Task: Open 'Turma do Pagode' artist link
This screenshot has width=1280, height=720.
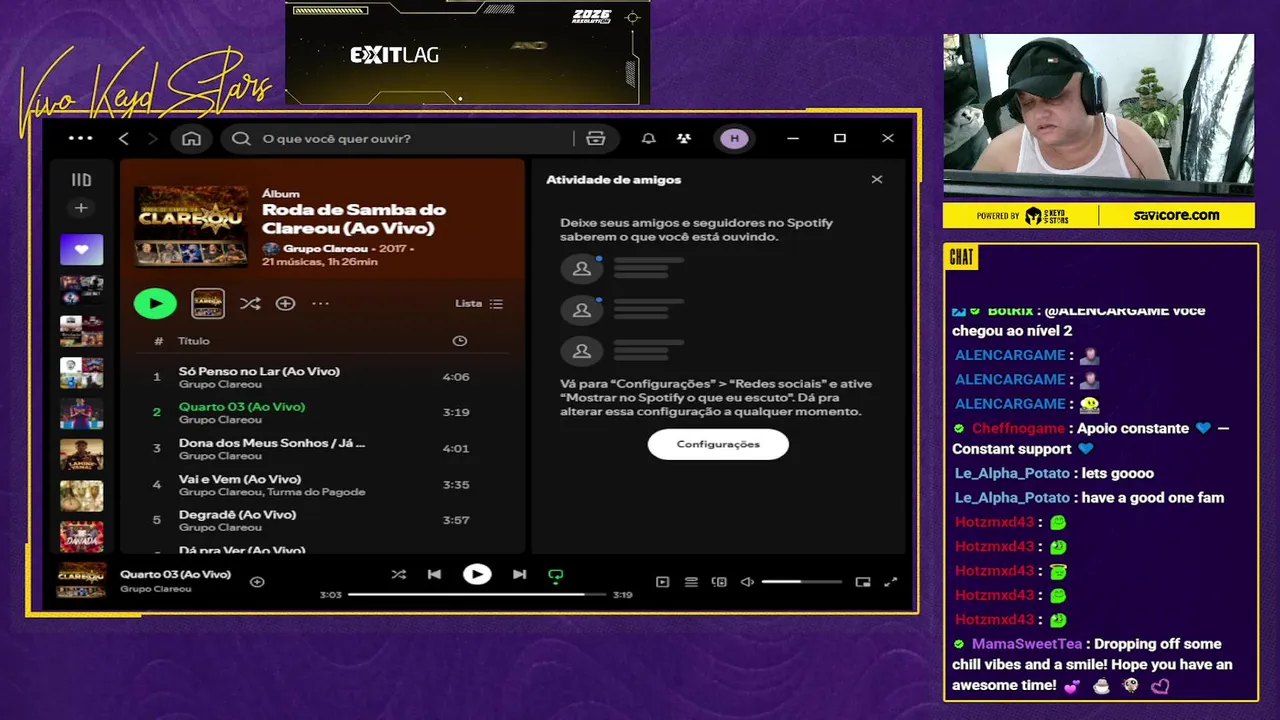Action: (x=316, y=492)
